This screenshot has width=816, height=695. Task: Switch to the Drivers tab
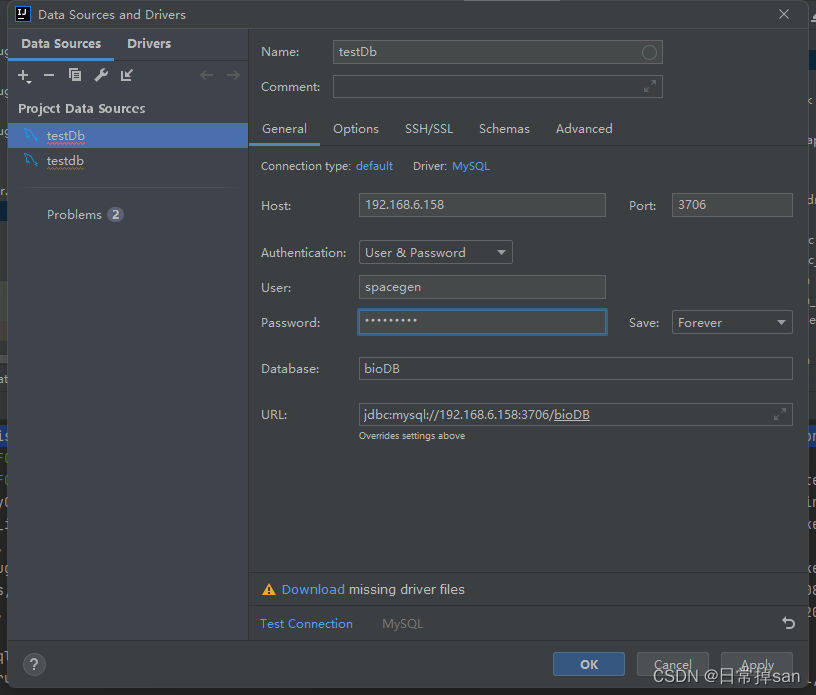149,44
